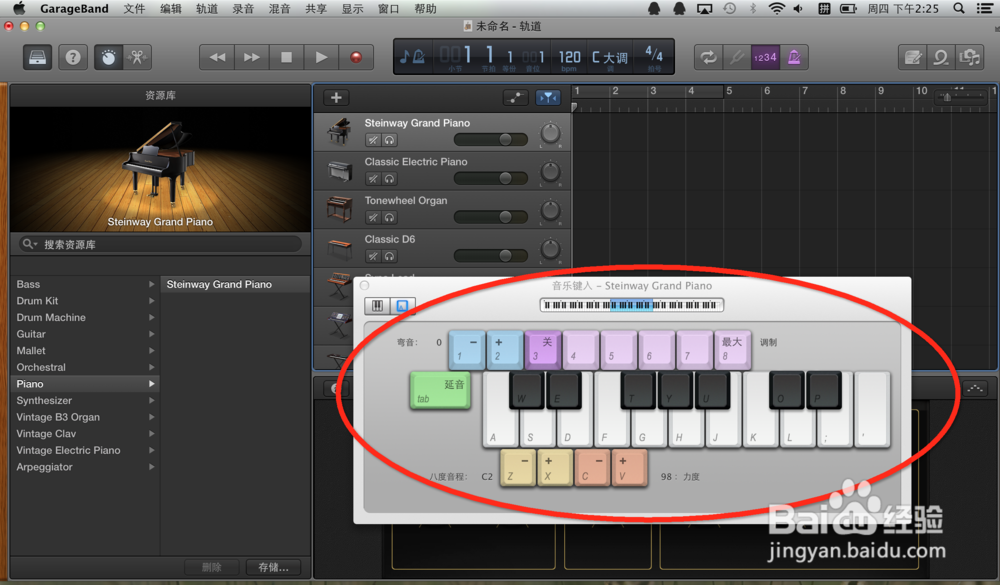1000x585 pixels.
Task: Click octave up X key
Action: pyautogui.click(x=555, y=468)
